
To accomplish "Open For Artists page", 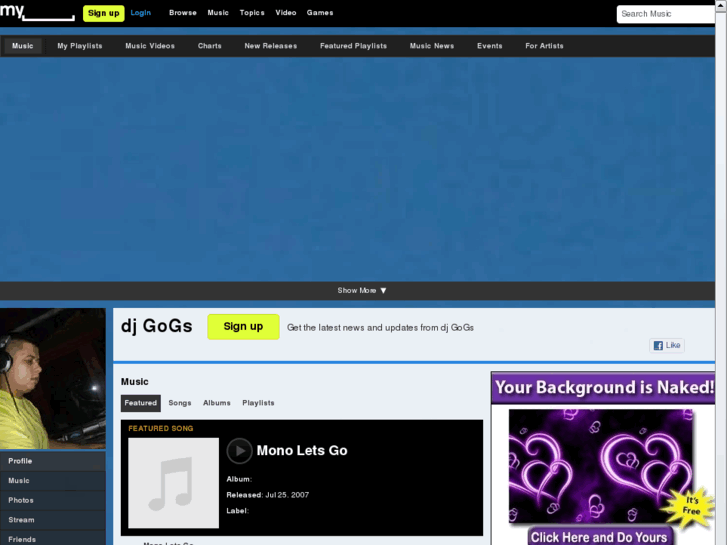I will pos(544,46).
